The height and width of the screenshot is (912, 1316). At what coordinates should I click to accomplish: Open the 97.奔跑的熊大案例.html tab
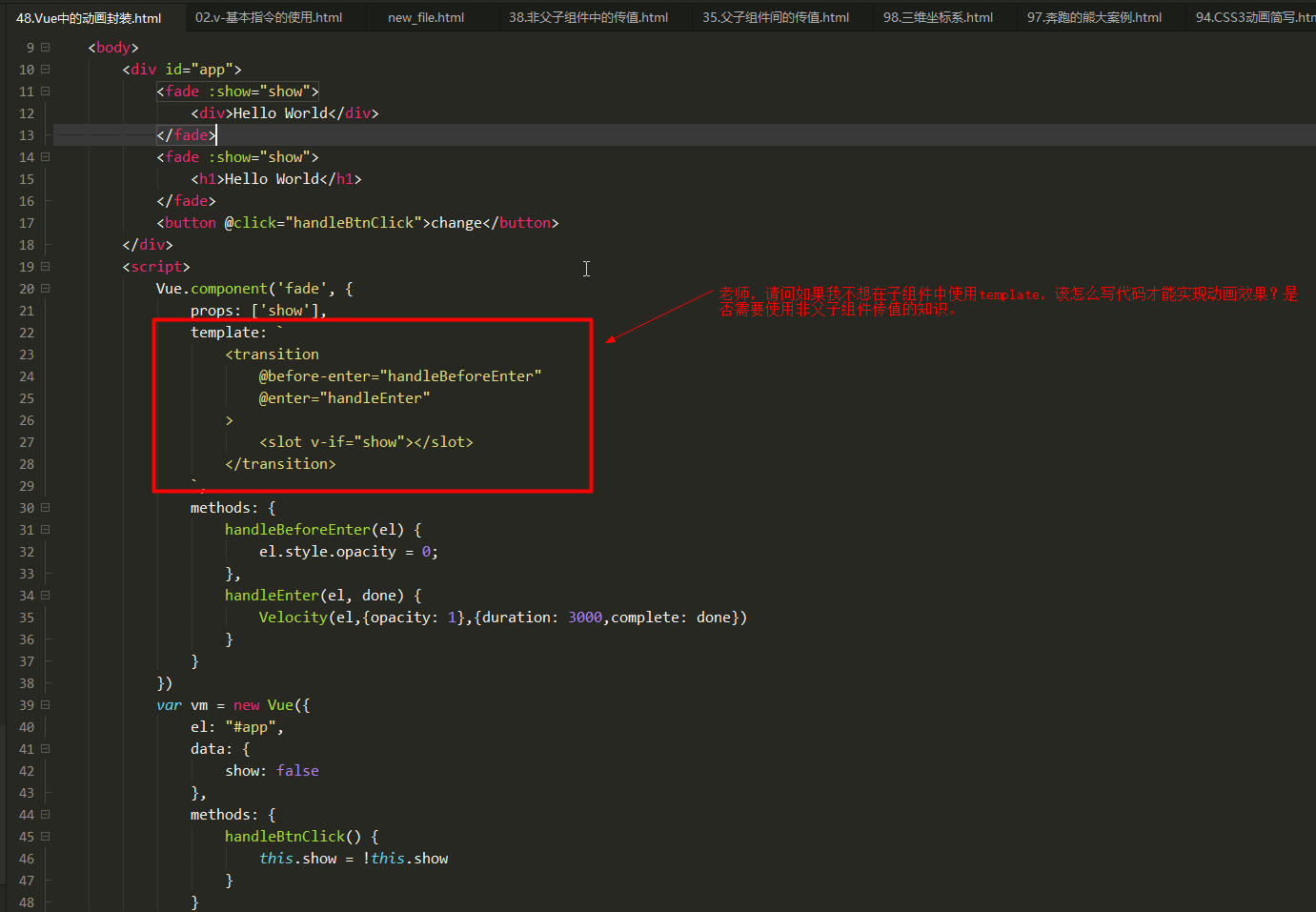[x=1094, y=17]
